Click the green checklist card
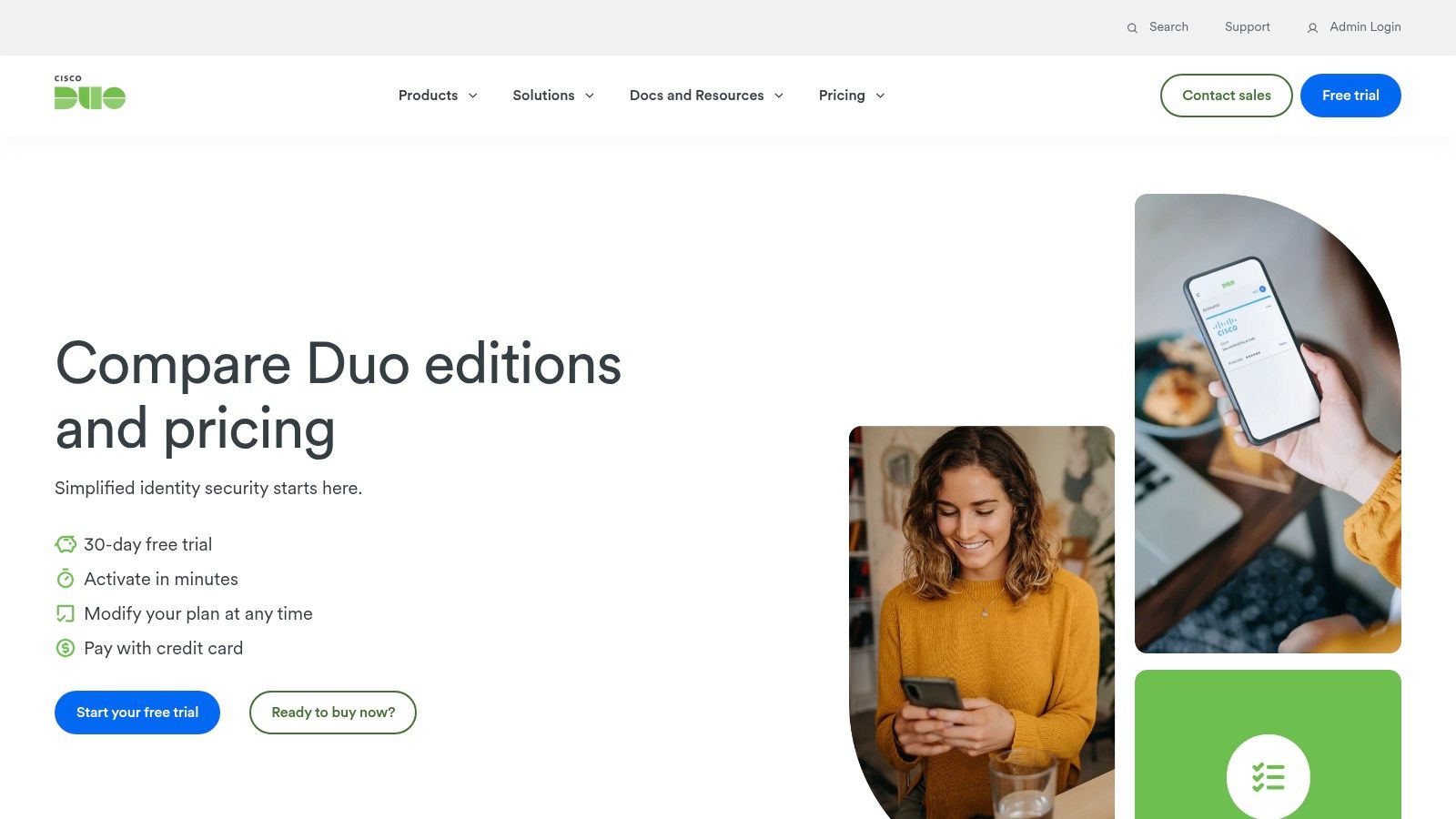 point(1268,744)
